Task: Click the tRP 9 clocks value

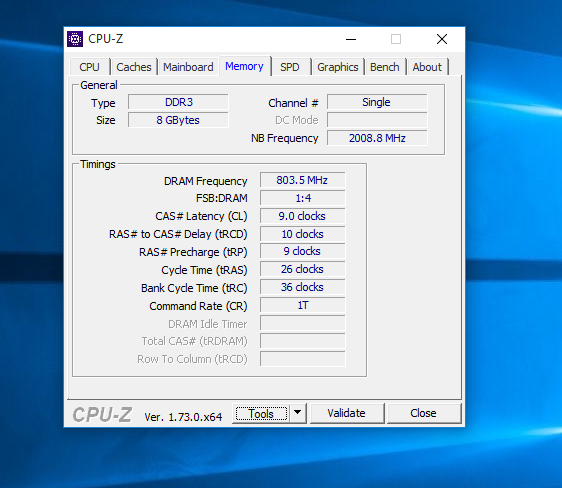Action: (x=303, y=251)
